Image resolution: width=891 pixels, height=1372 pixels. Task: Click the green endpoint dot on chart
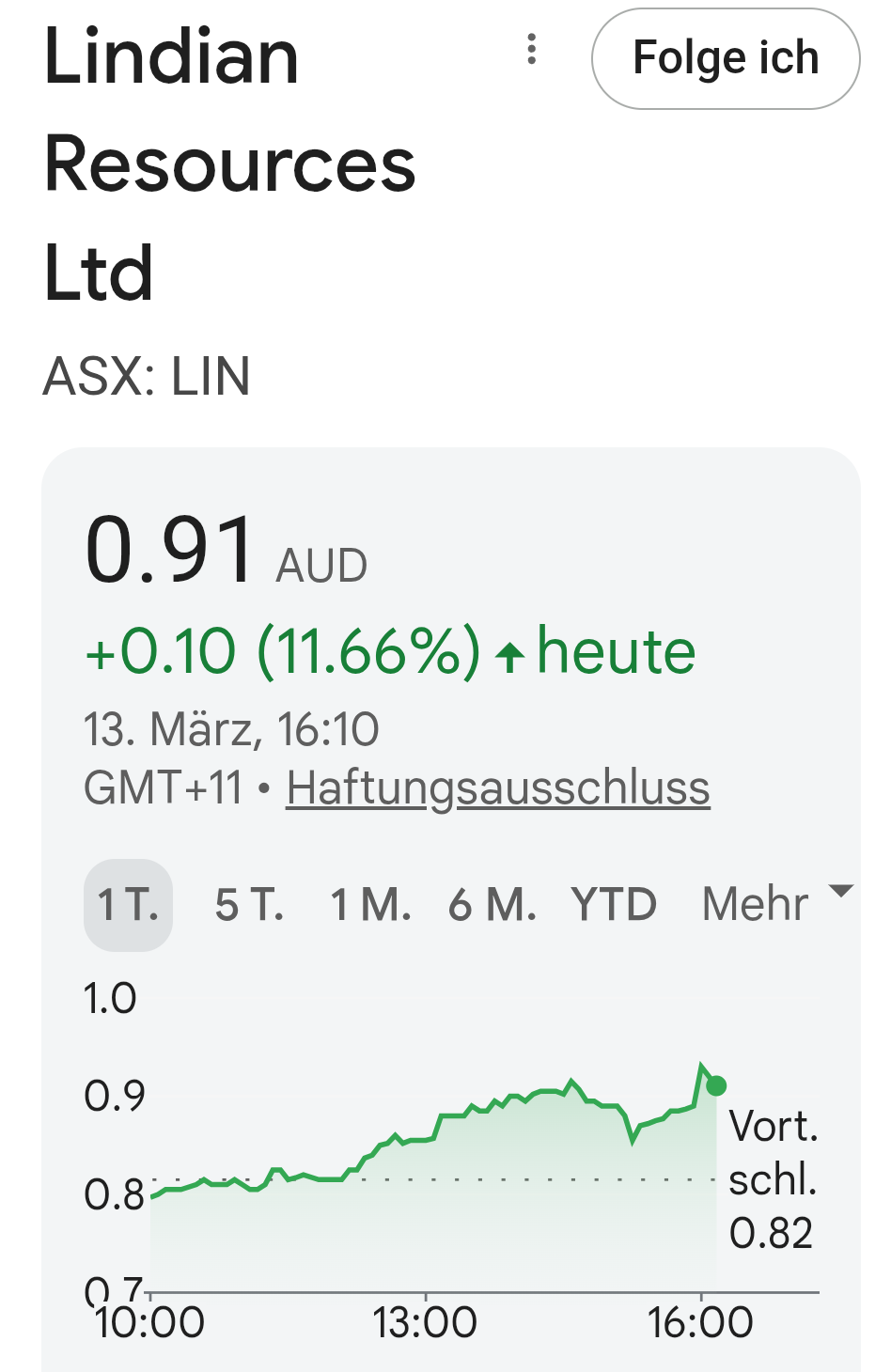coord(716,1086)
